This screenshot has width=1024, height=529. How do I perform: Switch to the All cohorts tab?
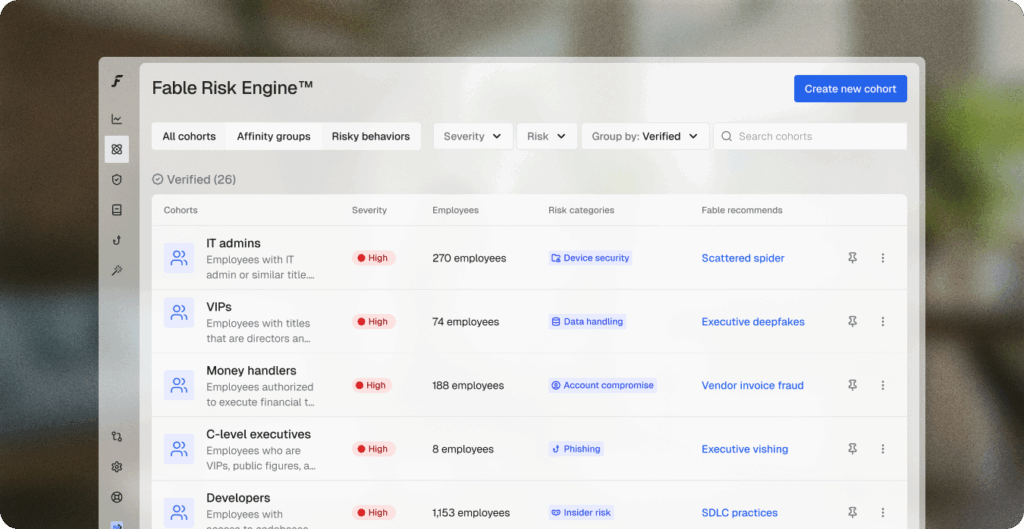(189, 136)
